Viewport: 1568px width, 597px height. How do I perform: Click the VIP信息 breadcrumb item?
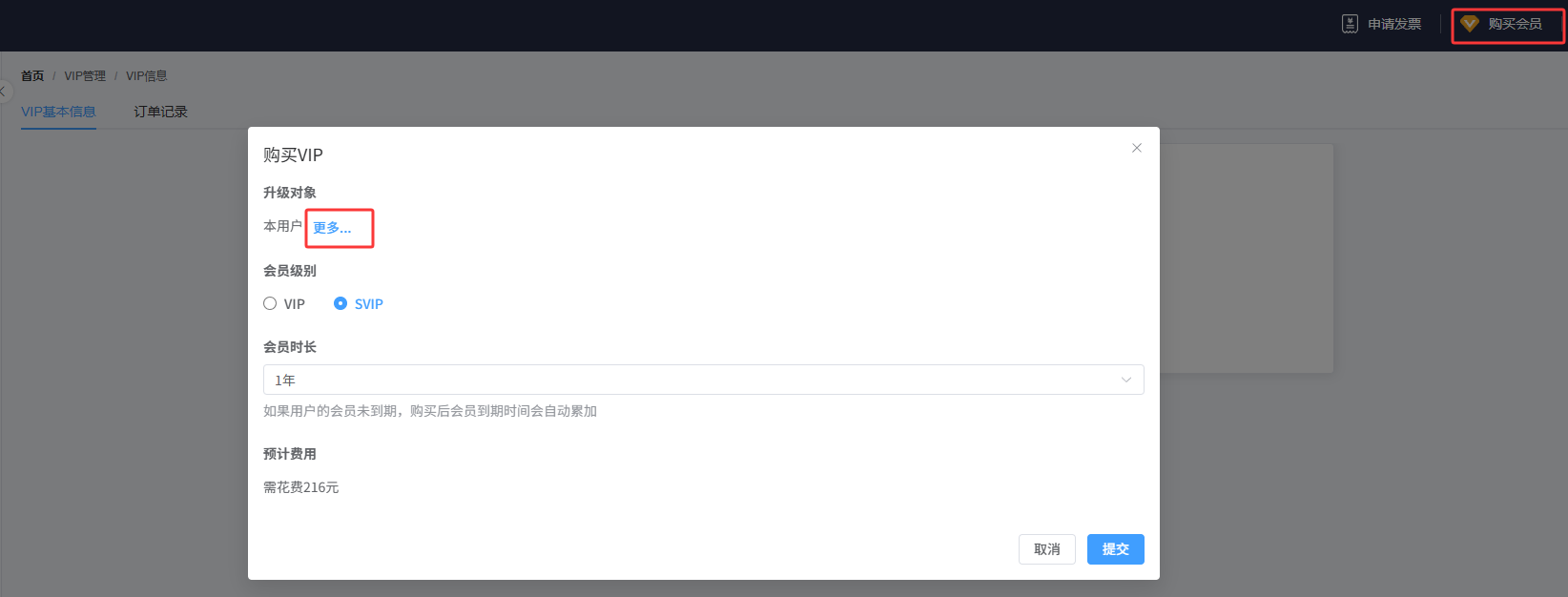(x=147, y=76)
